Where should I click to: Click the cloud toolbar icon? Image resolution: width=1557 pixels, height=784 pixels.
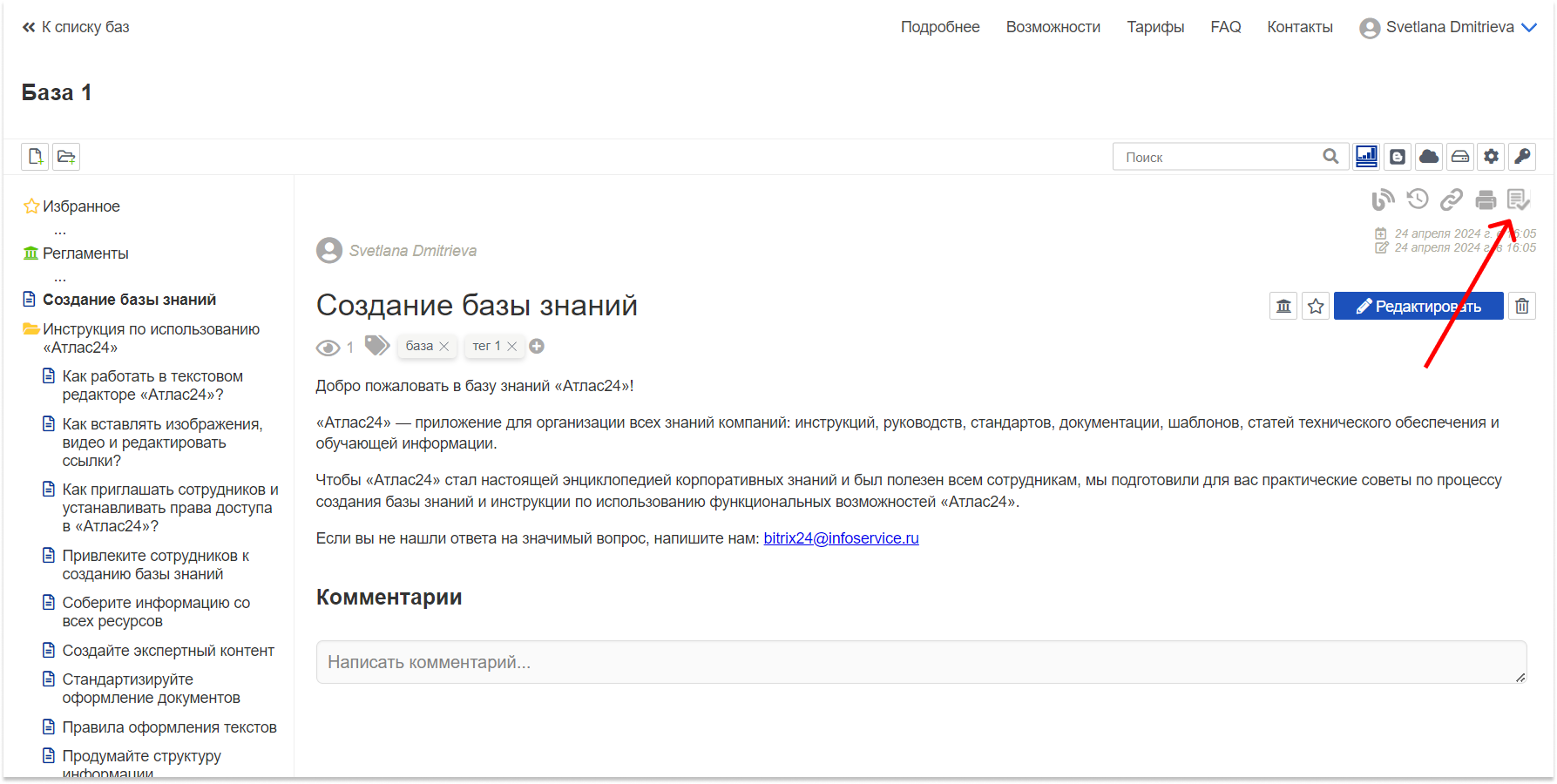(1429, 157)
